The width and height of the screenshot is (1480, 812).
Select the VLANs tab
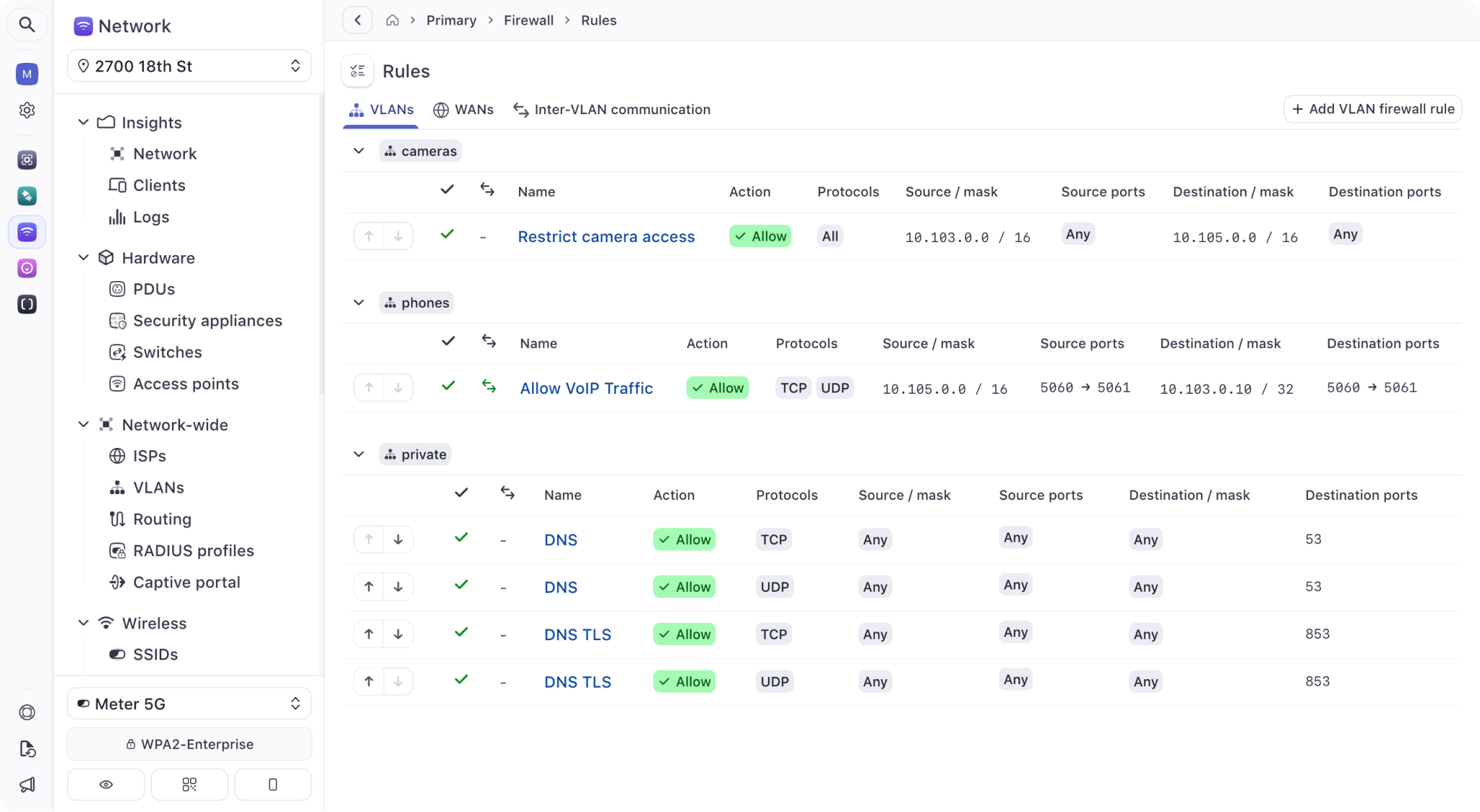tap(381, 110)
